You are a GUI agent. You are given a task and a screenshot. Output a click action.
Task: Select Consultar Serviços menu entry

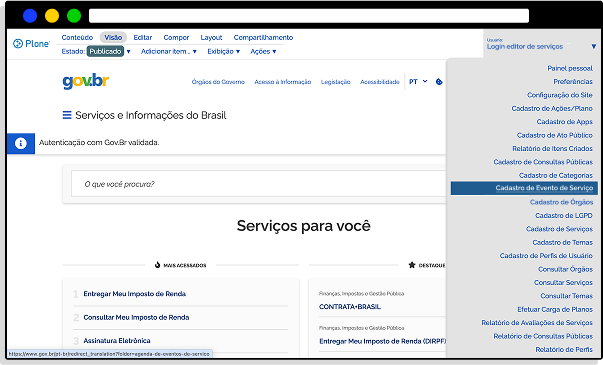[563, 282]
